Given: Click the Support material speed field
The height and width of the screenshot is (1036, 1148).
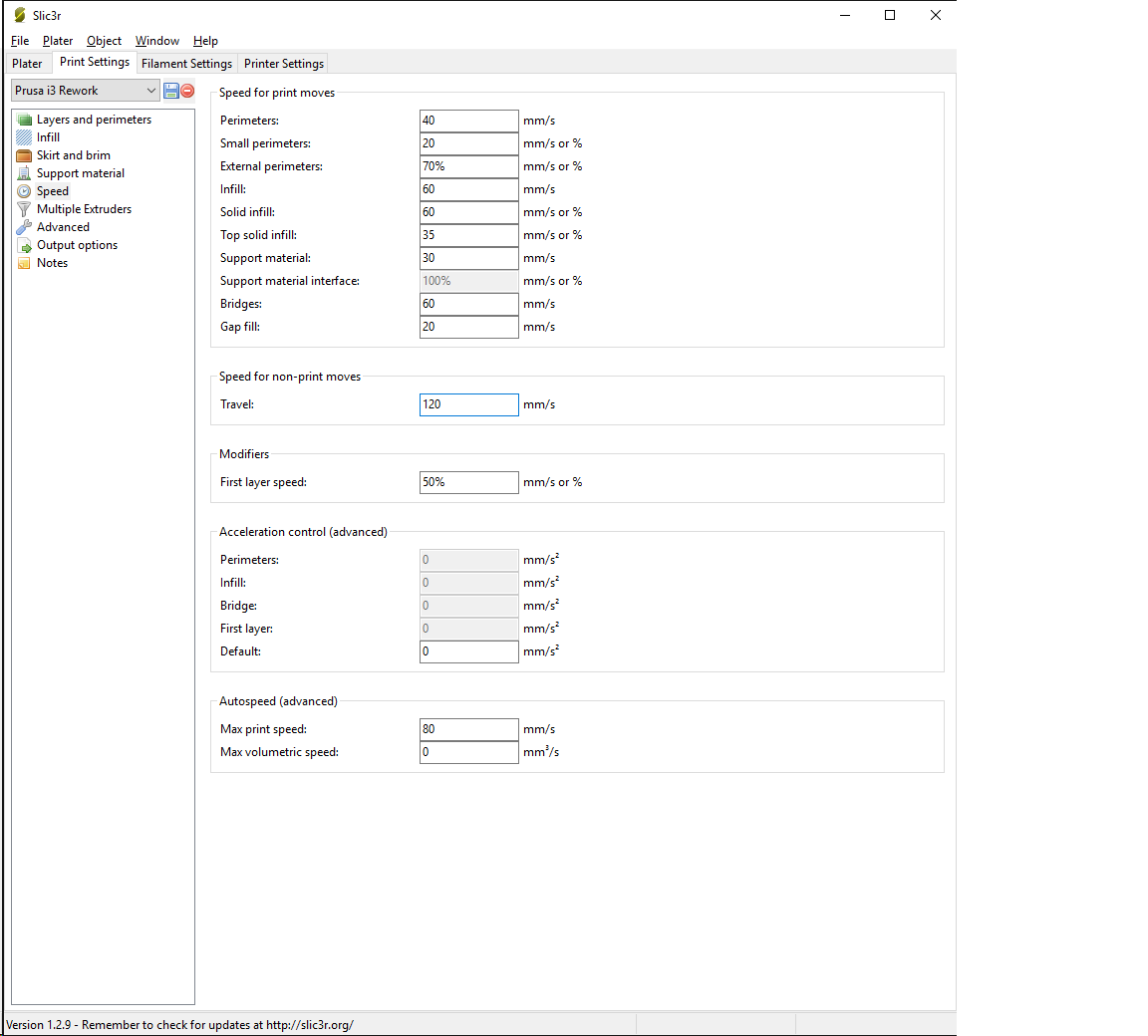Looking at the screenshot, I should coord(468,258).
